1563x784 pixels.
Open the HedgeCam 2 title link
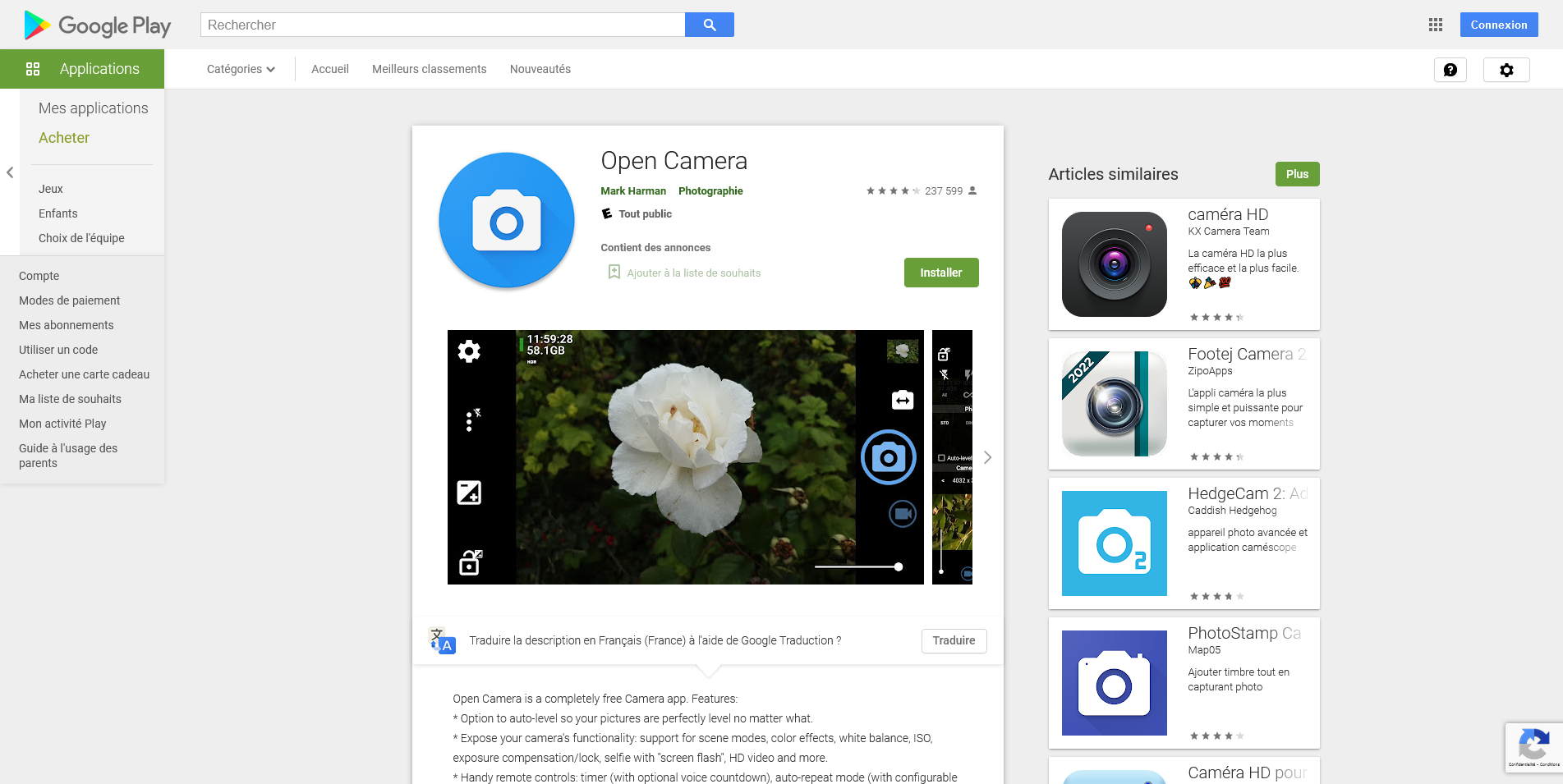coord(1248,493)
